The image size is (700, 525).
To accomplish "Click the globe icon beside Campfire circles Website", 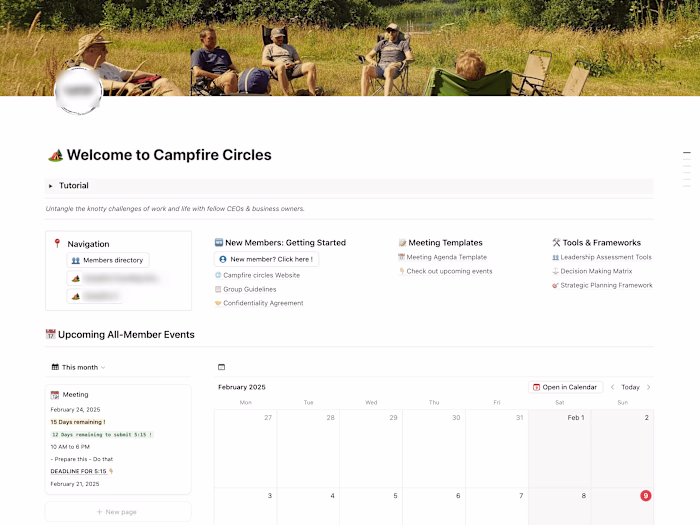I will tap(218, 275).
